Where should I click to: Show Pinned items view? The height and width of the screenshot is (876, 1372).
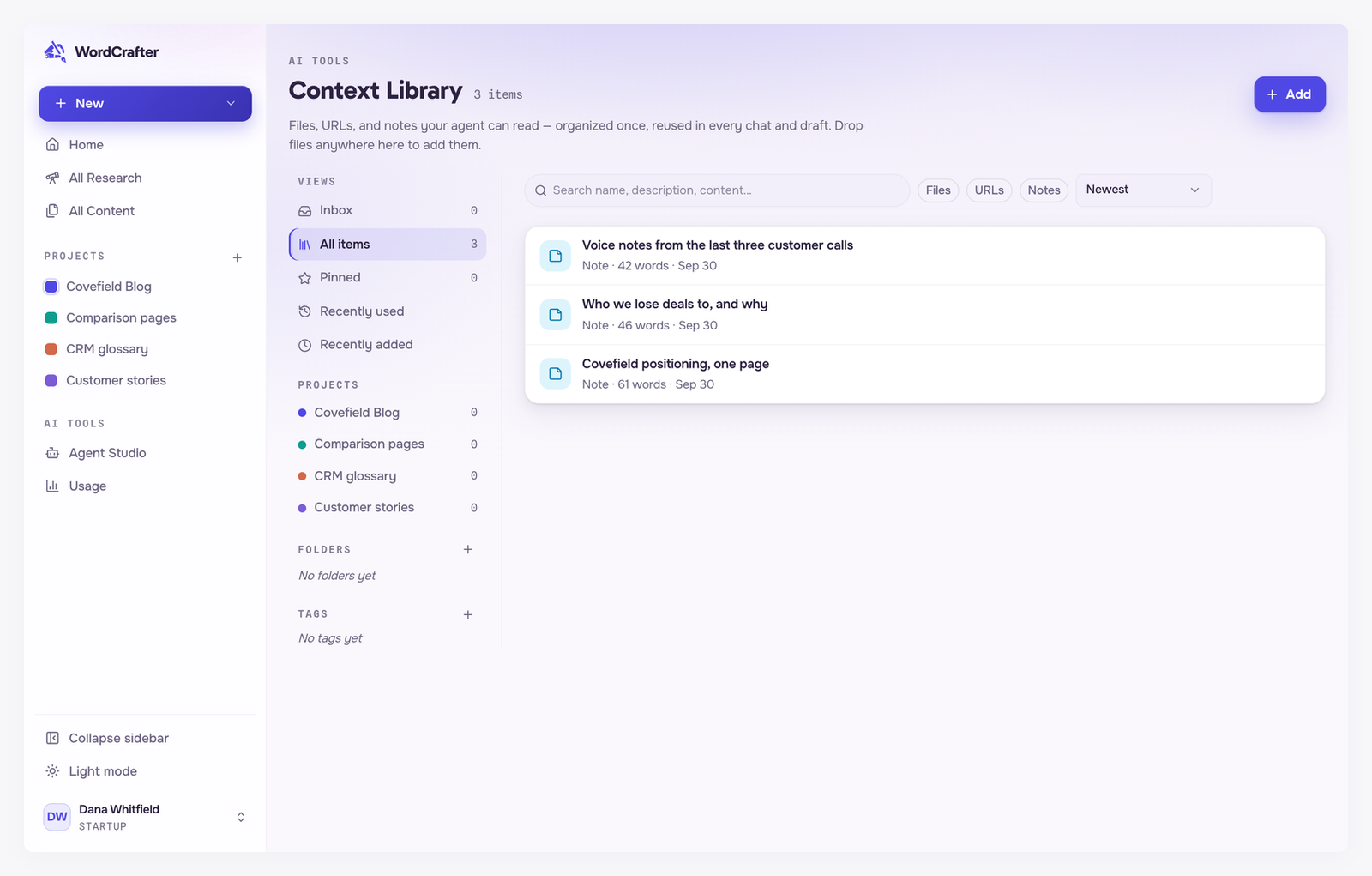pos(388,277)
